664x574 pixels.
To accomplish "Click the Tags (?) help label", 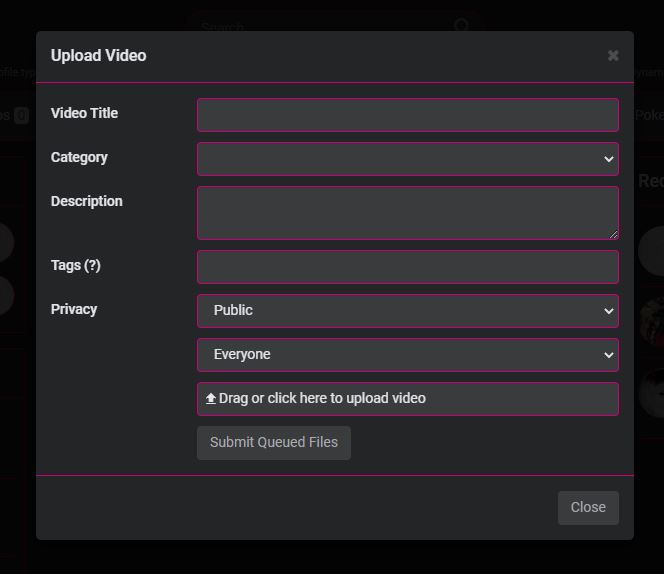I will point(76,265).
